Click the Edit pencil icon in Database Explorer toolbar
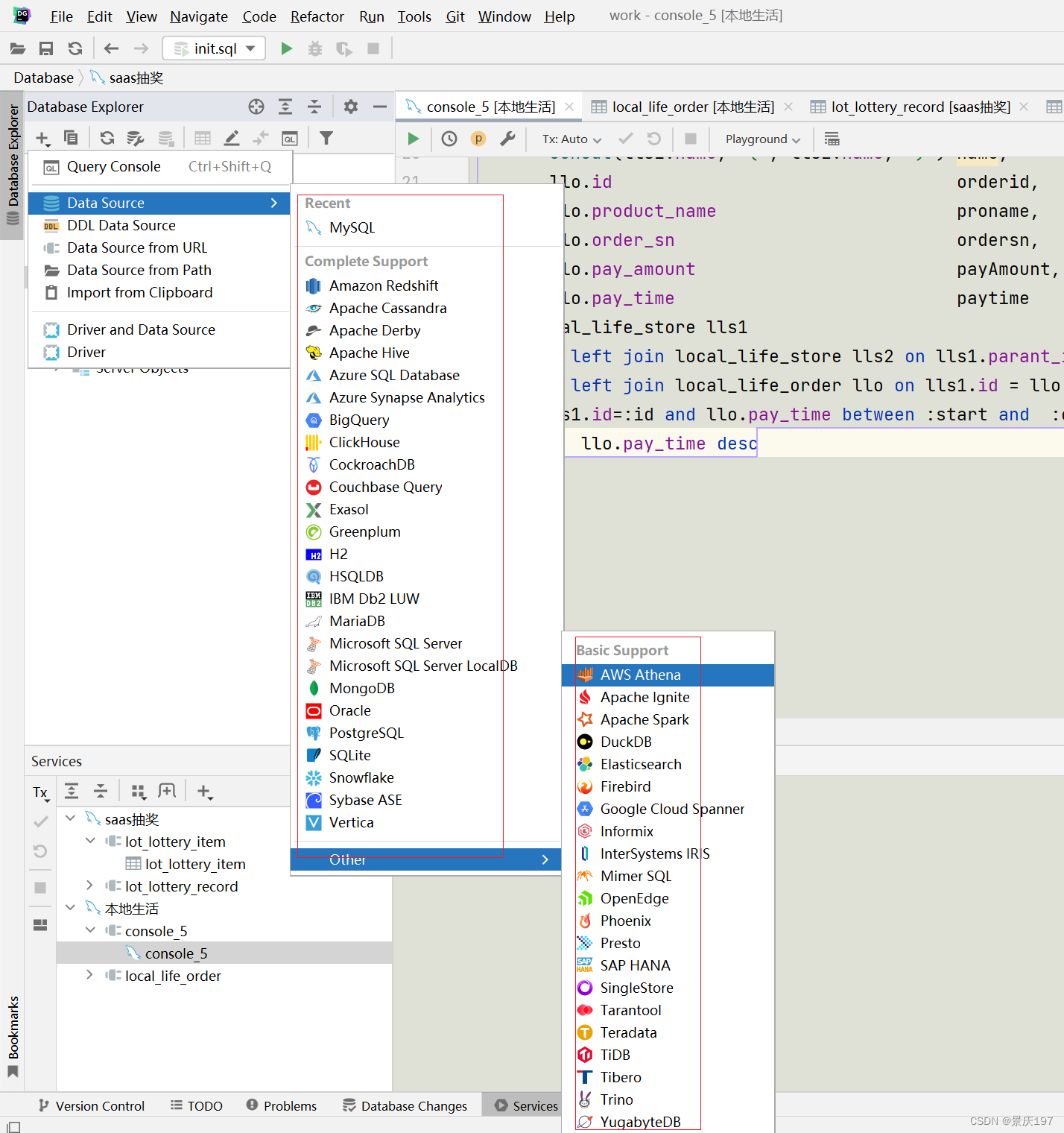This screenshot has width=1064, height=1133. click(x=232, y=138)
